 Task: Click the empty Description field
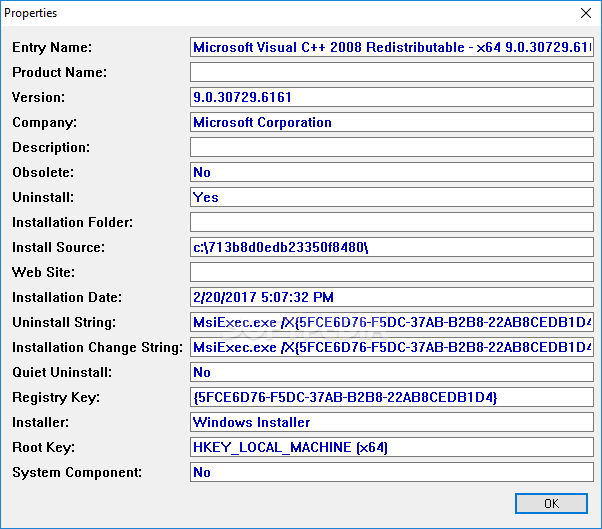(x=392, y=147)
